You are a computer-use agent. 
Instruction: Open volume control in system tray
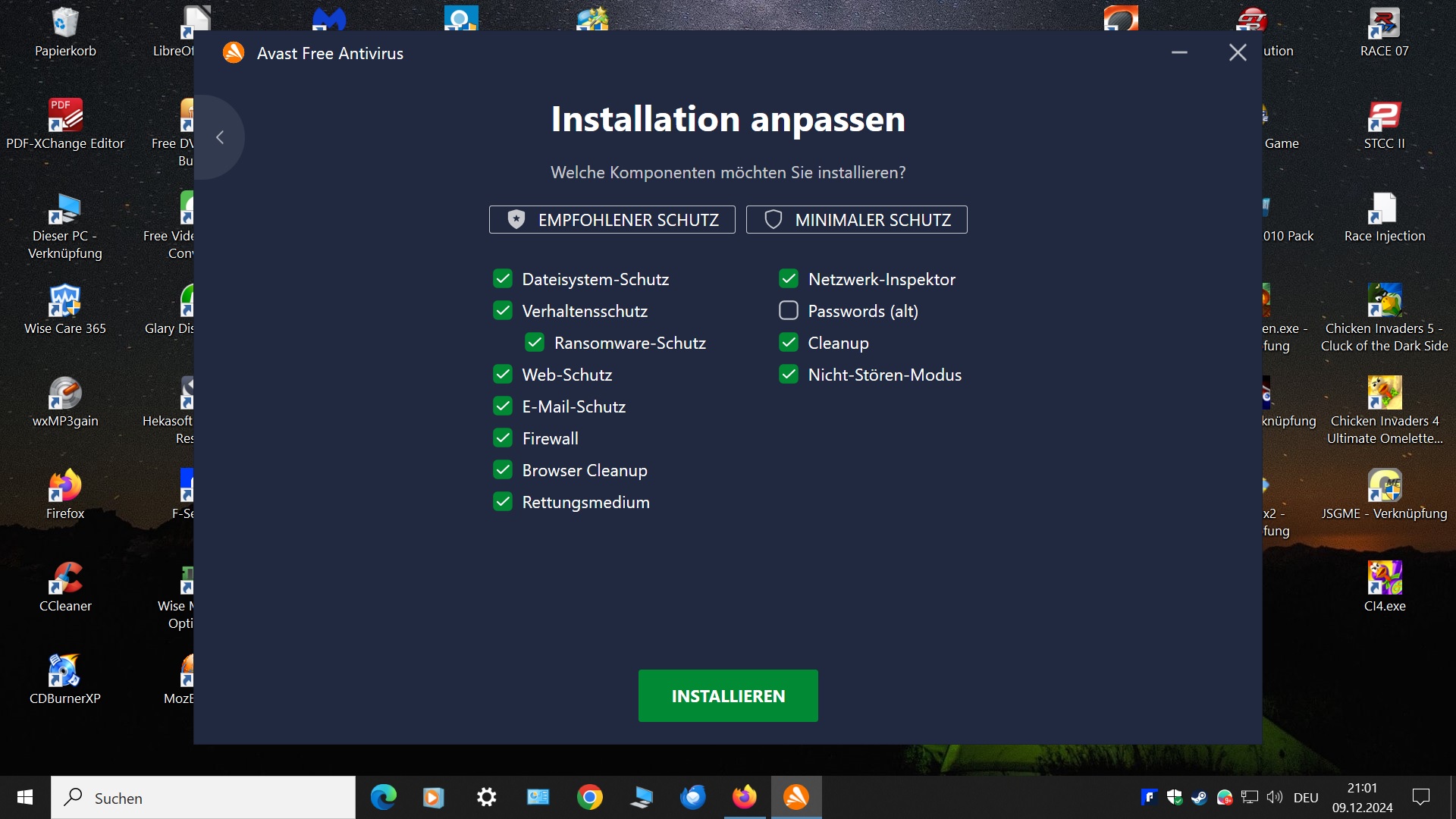tap(1275, 797)
